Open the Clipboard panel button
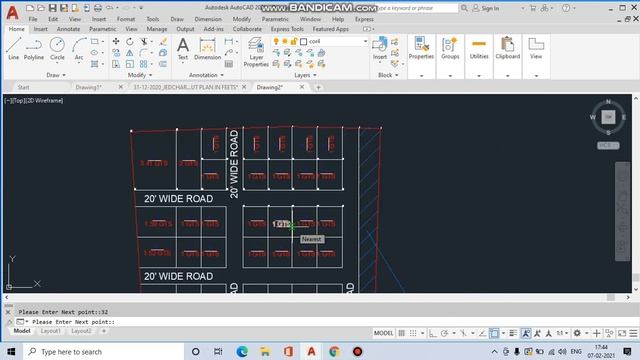Viewport: 640px width, 360px height. click(x=508, y=48)
